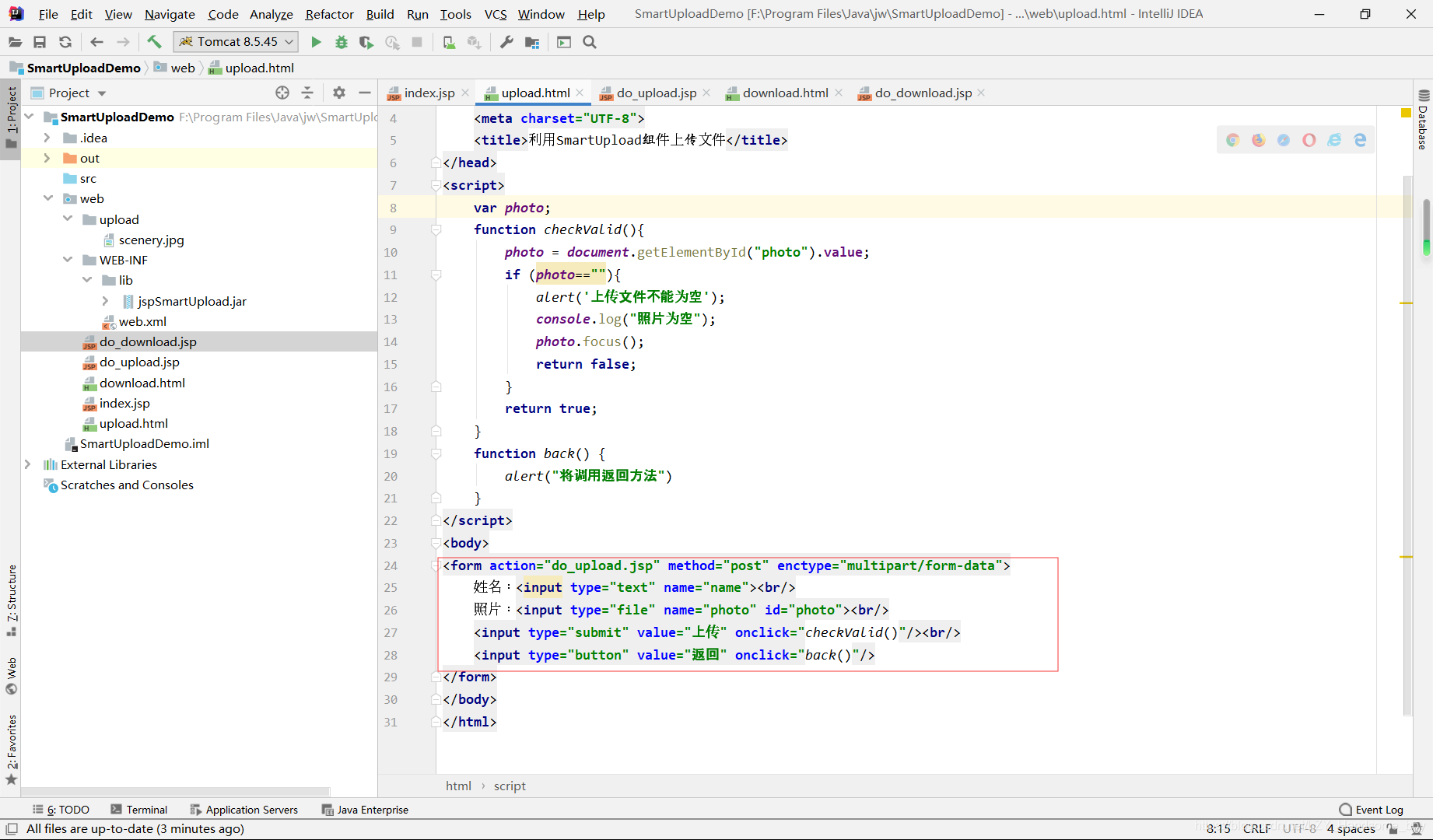The image size is (1433, 840).
Task: Run with Coverage shield icon
Action: pyautogui.click(x=366, y=42)
